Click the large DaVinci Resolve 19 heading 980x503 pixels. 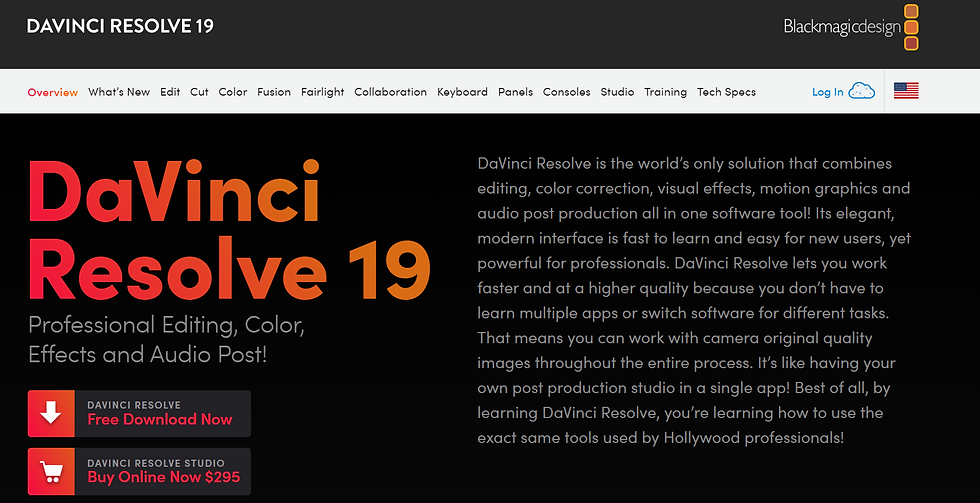click(x=229, y=231)
